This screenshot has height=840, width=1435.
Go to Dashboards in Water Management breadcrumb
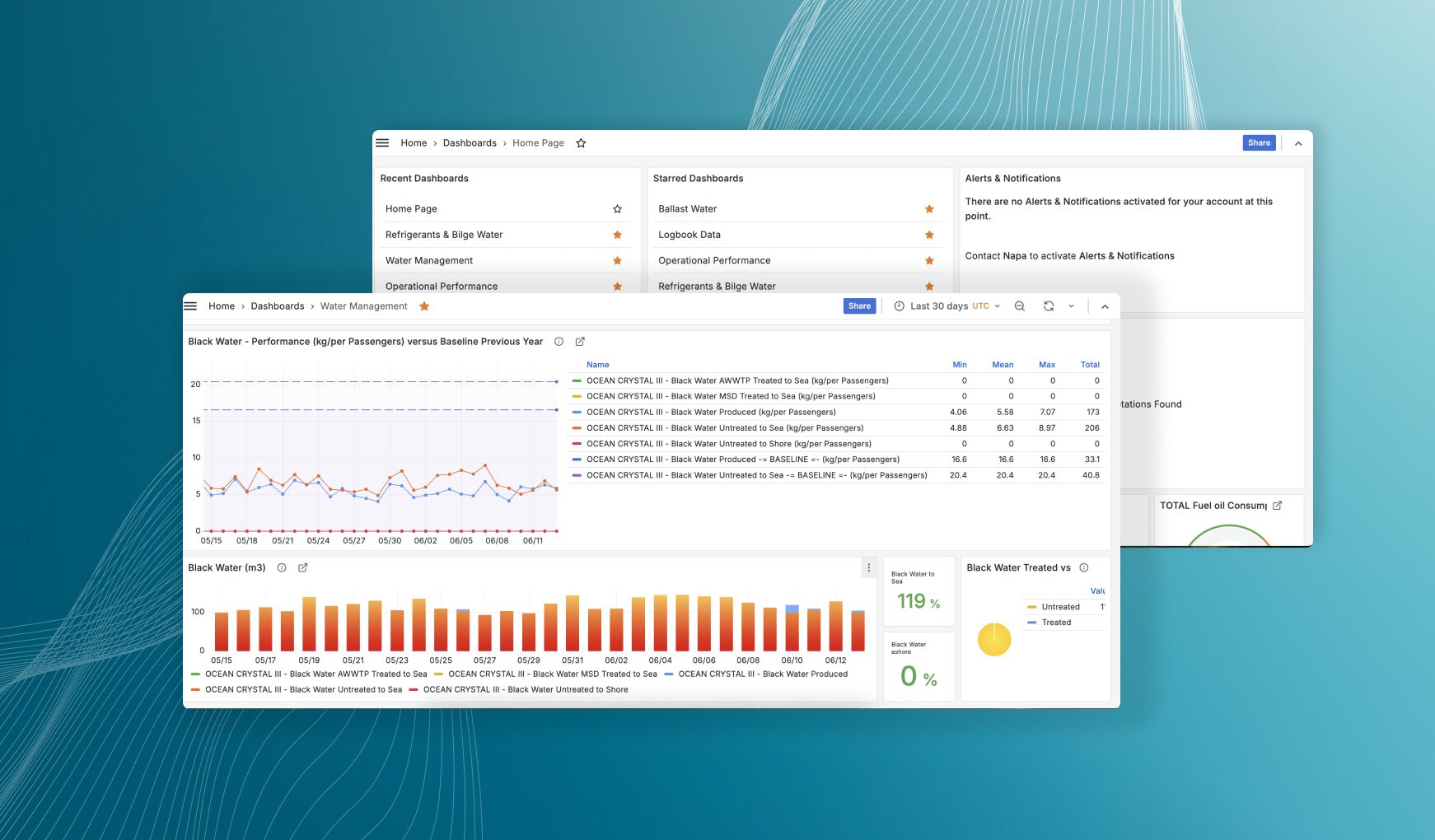(277, 306)
